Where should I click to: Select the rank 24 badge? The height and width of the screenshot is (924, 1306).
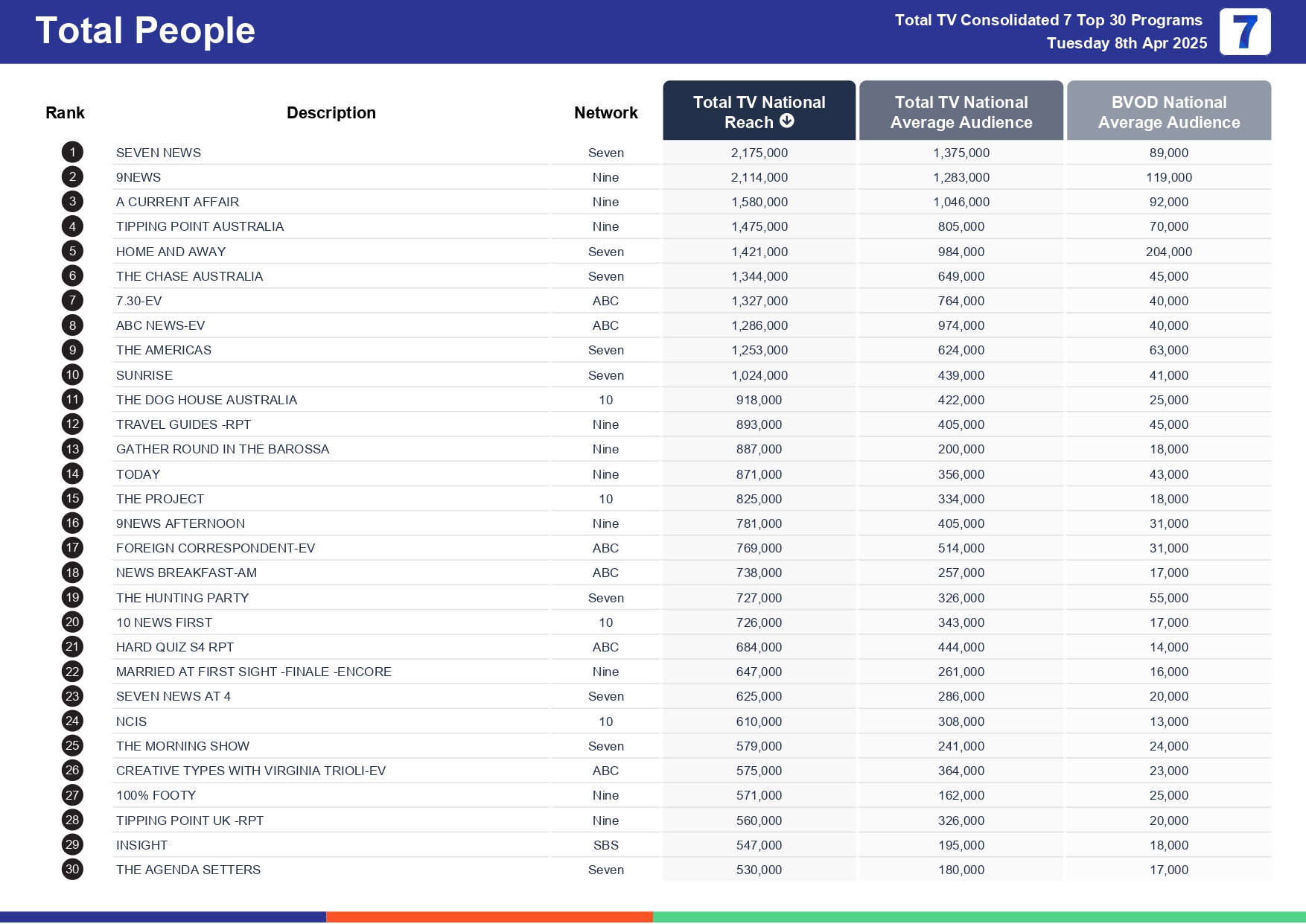[x=72, y=721]
